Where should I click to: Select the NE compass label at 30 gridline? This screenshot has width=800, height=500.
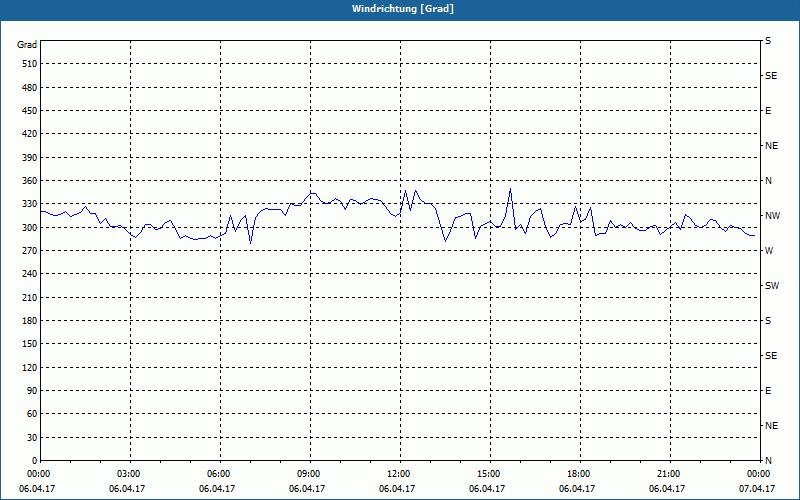[x=771, y=426]
